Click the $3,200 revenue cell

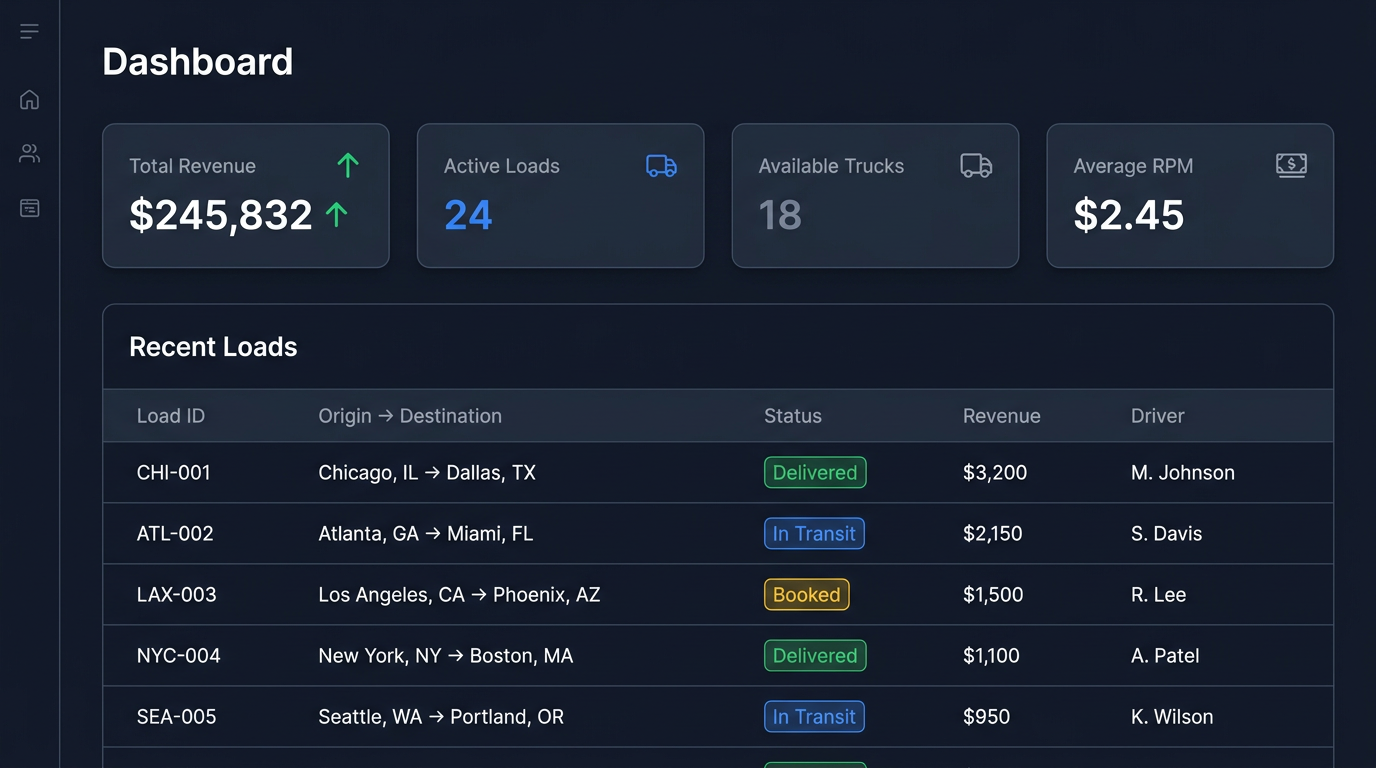pyautogui.click(x=995, y=473)
